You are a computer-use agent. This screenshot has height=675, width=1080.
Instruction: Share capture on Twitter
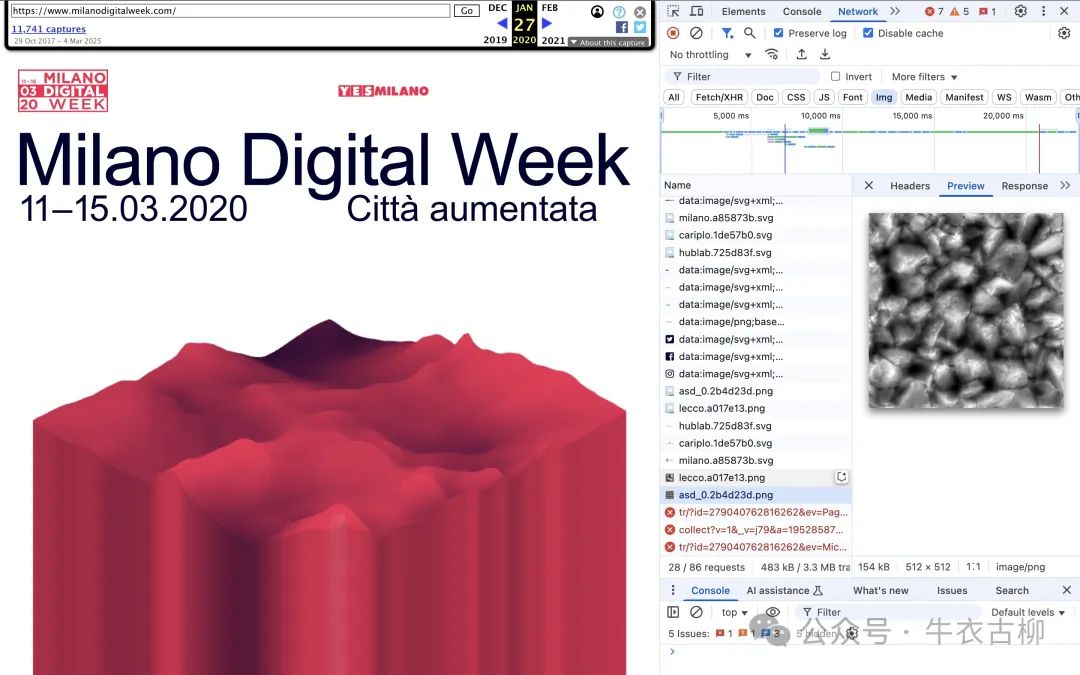tap(640, 27)
